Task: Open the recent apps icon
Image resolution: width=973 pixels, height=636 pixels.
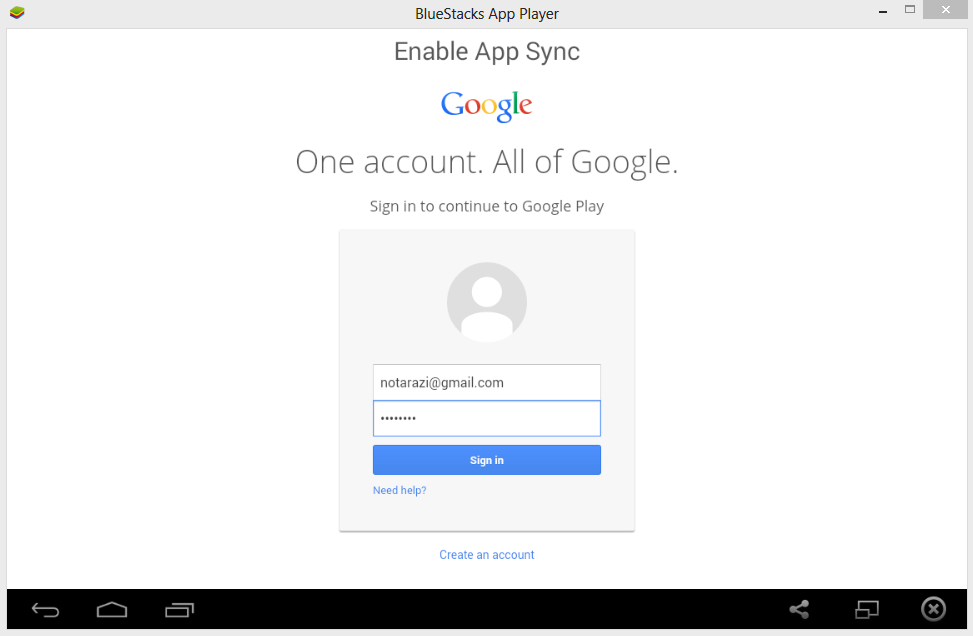Action: [179, 611]
